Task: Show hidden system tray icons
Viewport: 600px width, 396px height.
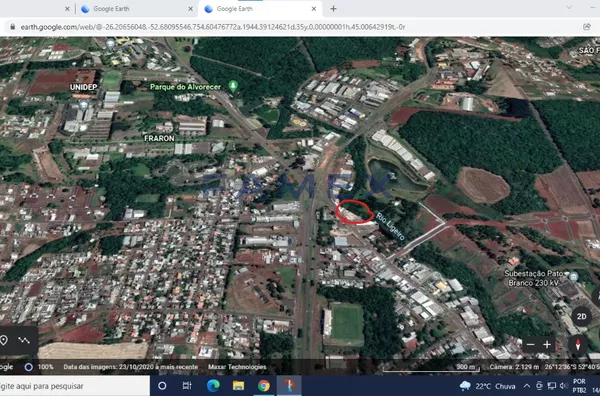Action: pos(527,386)
